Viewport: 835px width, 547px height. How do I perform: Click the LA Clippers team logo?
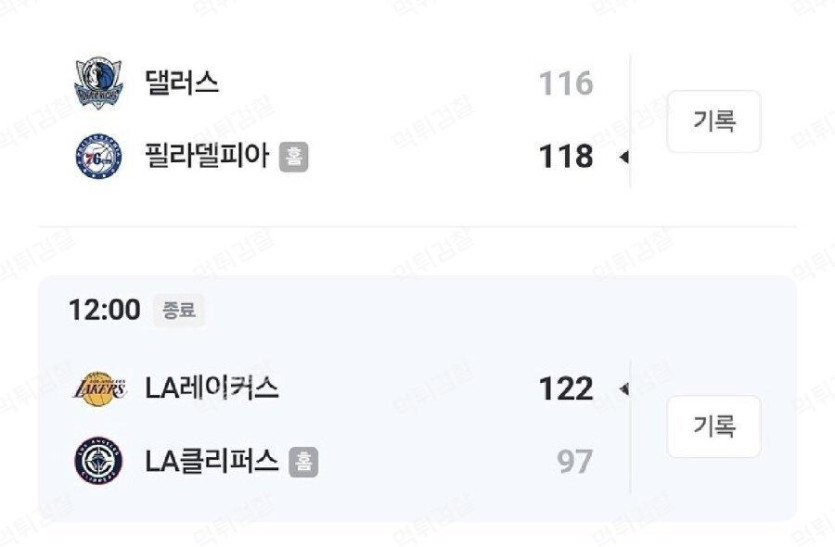click(x=99, y=461)
